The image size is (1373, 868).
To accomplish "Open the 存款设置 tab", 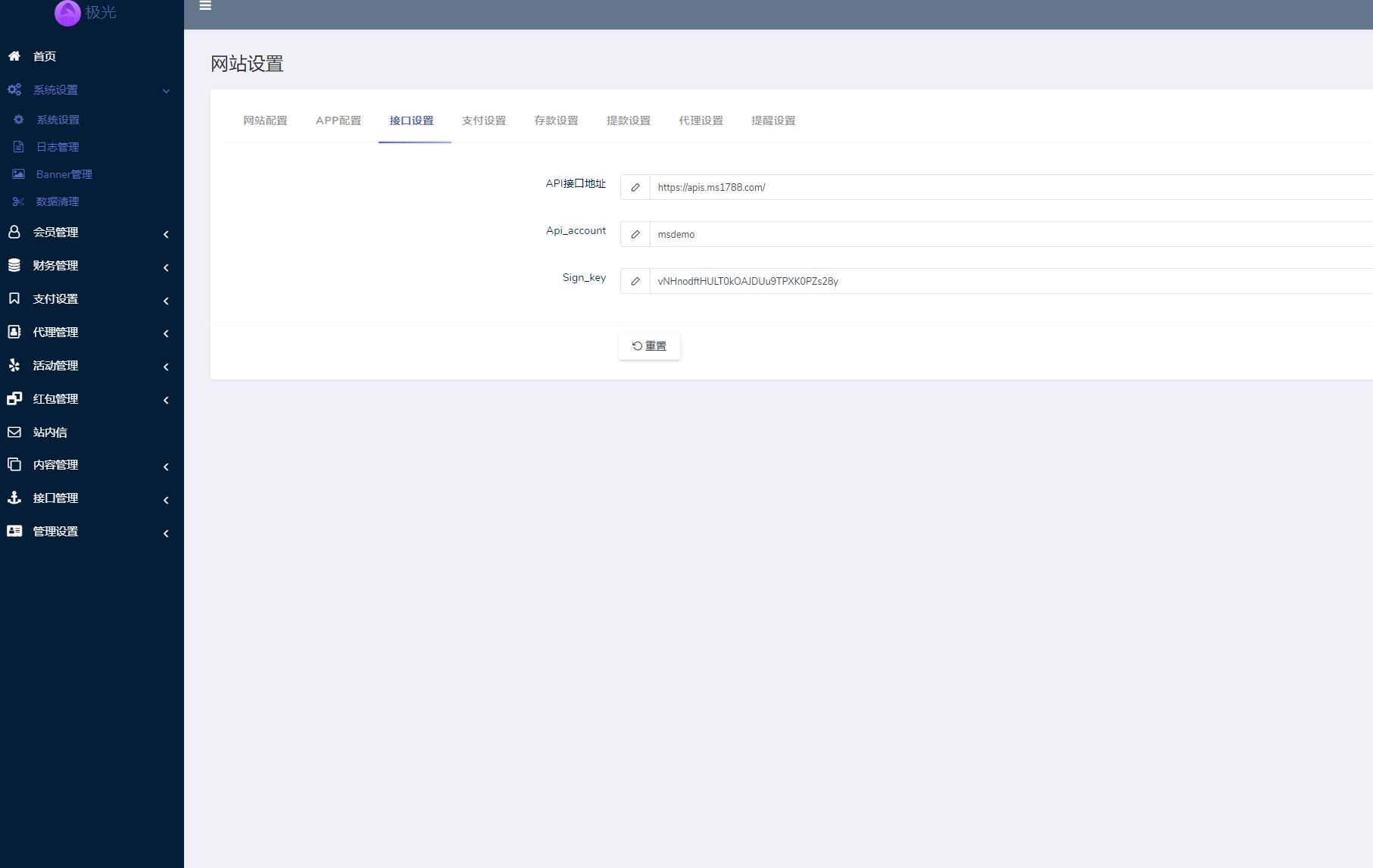I will (x=556, y=120).
